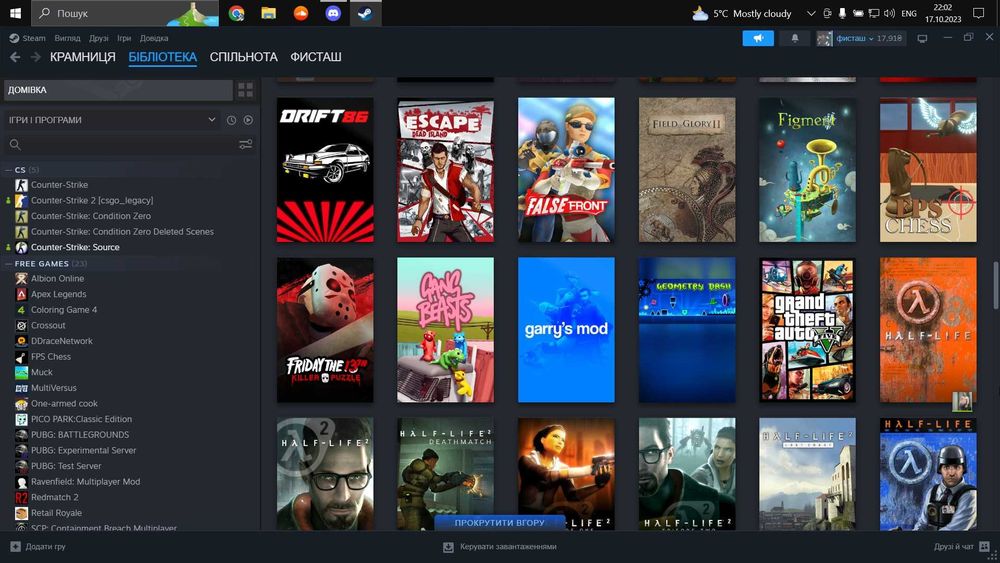Image resolution: width=1000 pixels, height=563 pixels.
Task: Click the Steam announcements megaphone button
Action: pos(758,38)
